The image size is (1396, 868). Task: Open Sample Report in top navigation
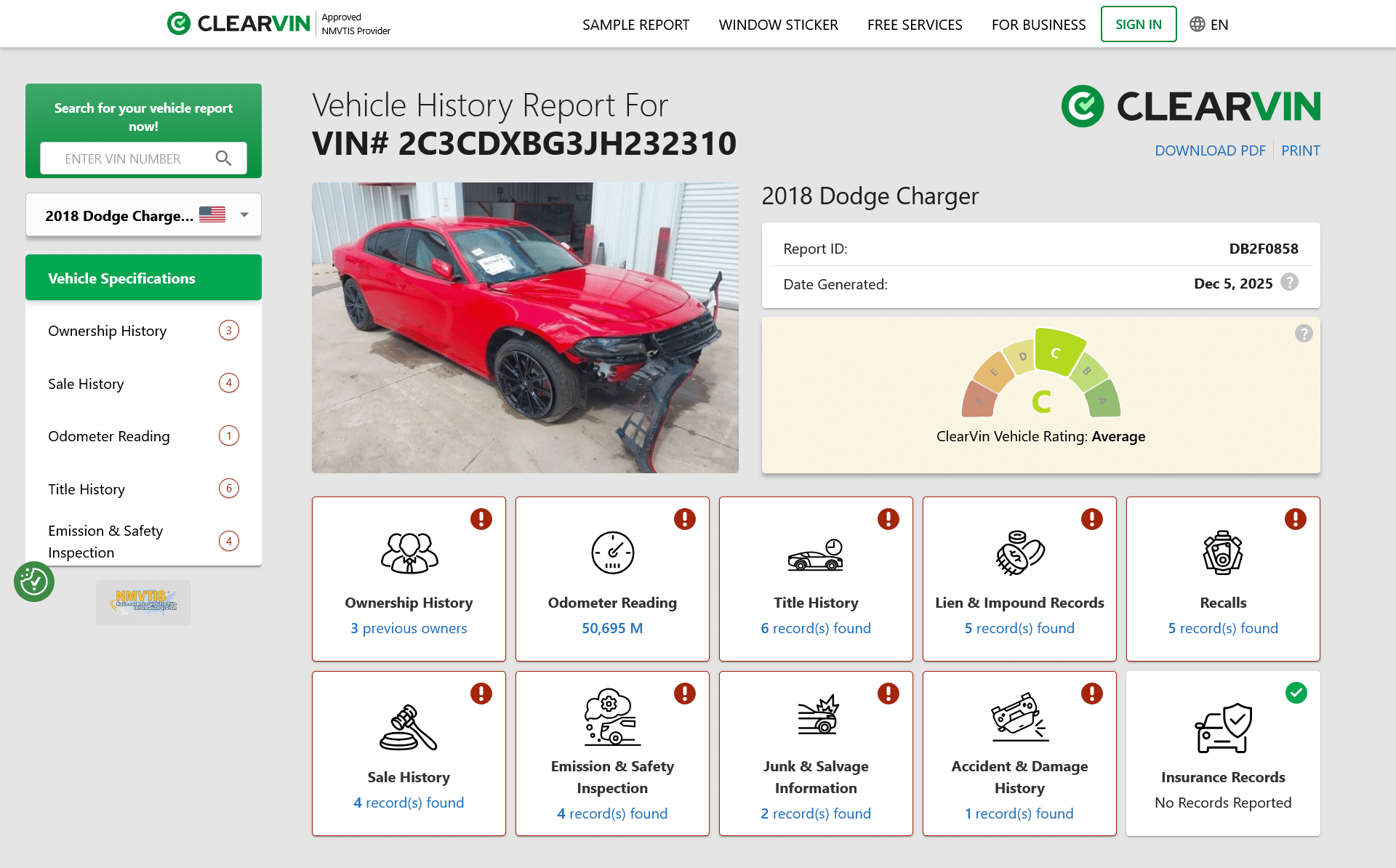(635, 25)
